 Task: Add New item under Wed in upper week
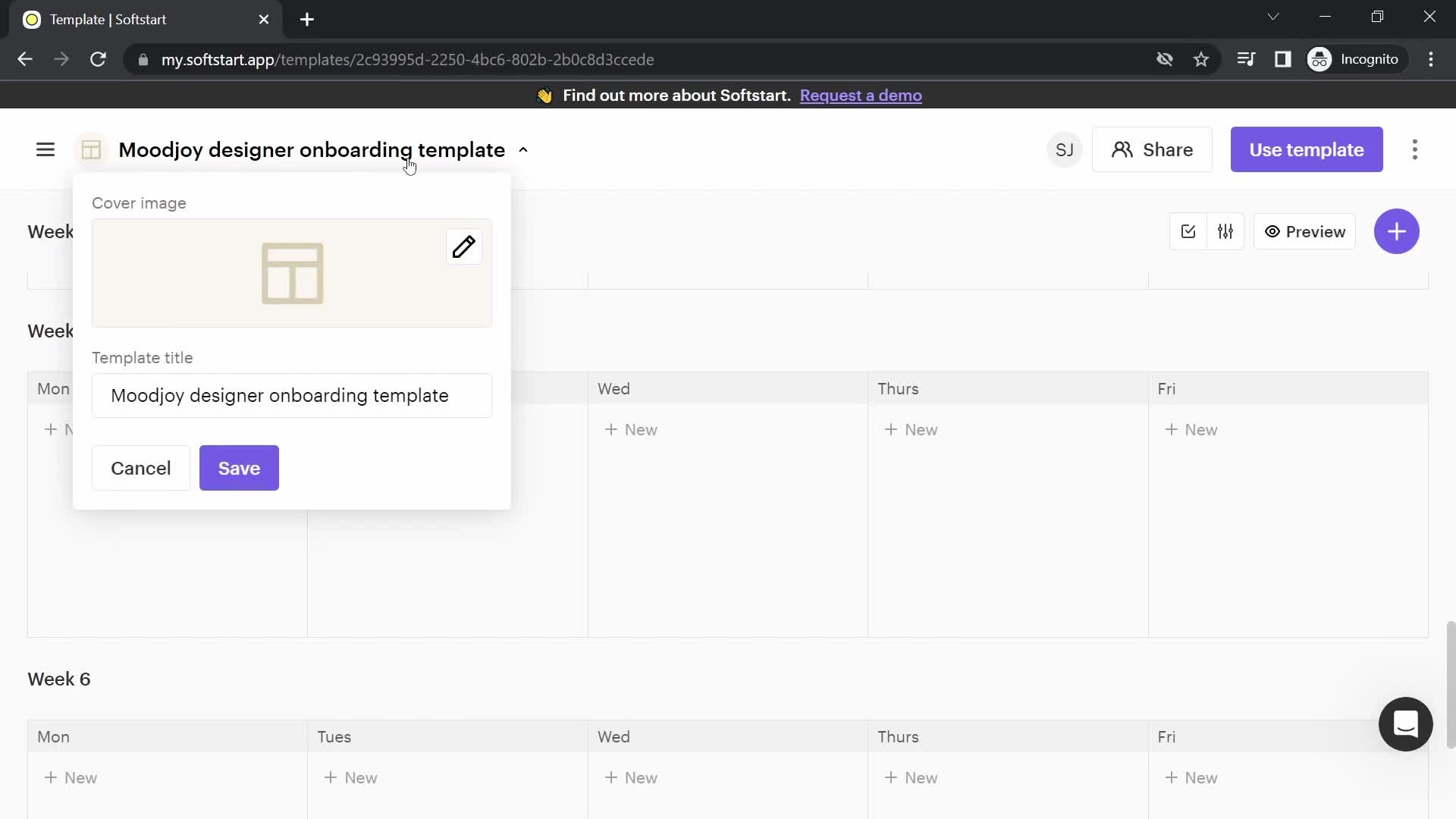click(630, 430)
